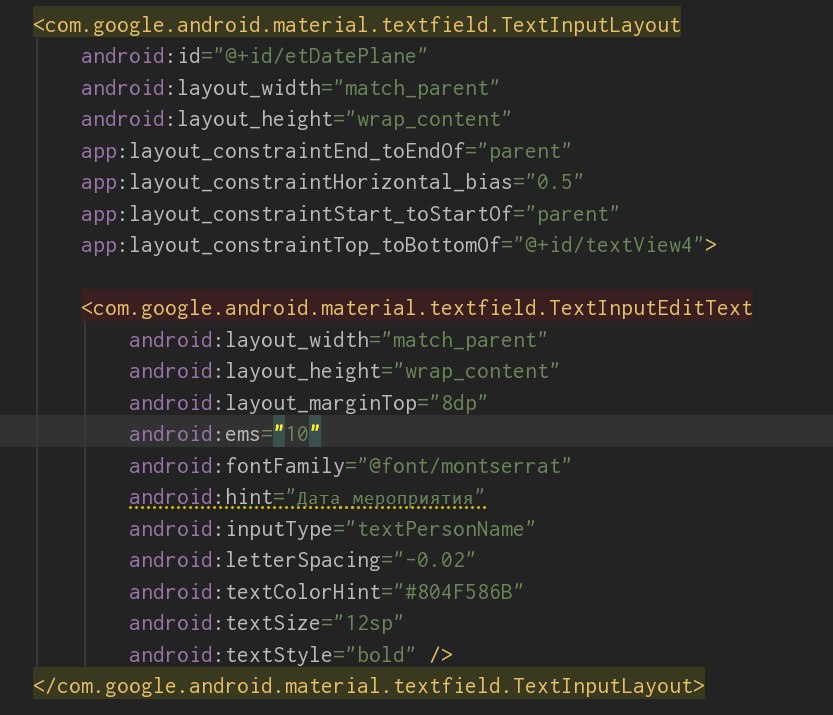833x715 pixels.
Task: Click the closing TextInputLayout tag
Action: (x=369, y=686)
